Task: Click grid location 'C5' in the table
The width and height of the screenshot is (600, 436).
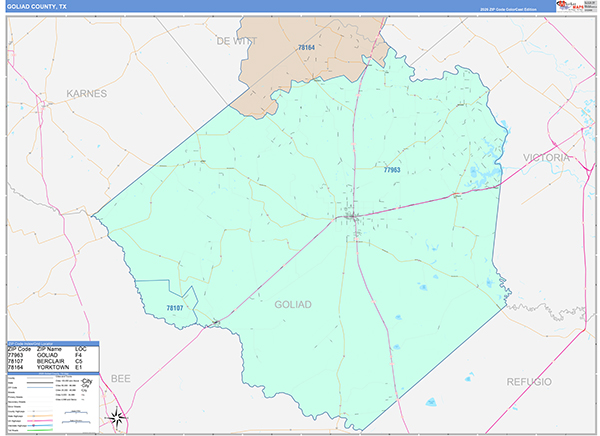Action: coord(78,361)
